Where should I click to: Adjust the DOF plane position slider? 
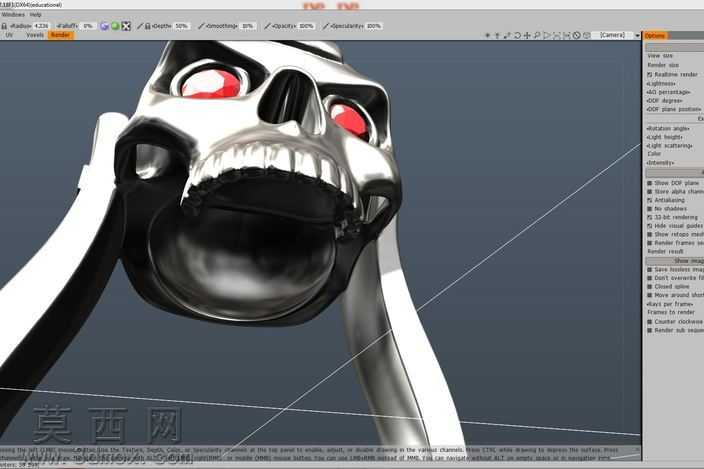[x=675, y=109]
